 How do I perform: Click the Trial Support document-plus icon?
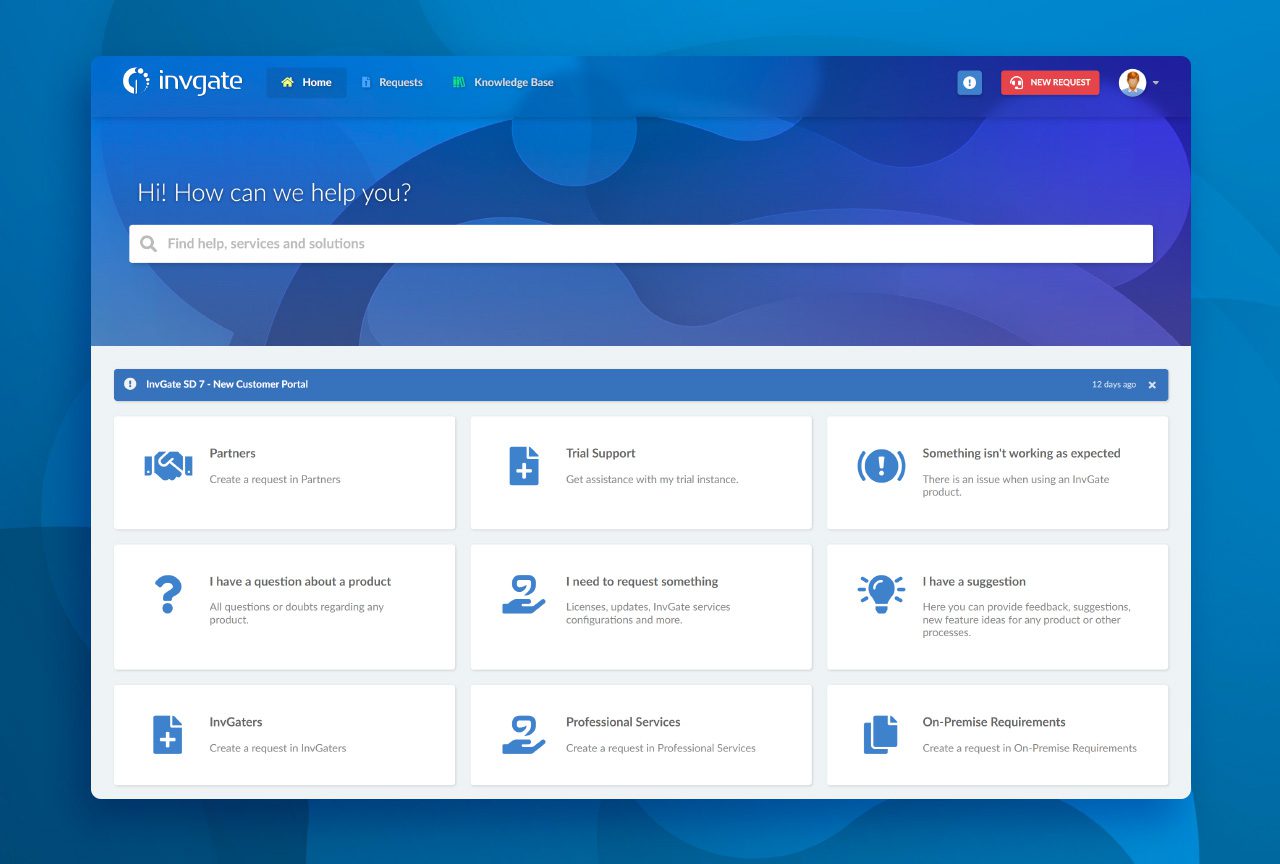pos(524,466)
